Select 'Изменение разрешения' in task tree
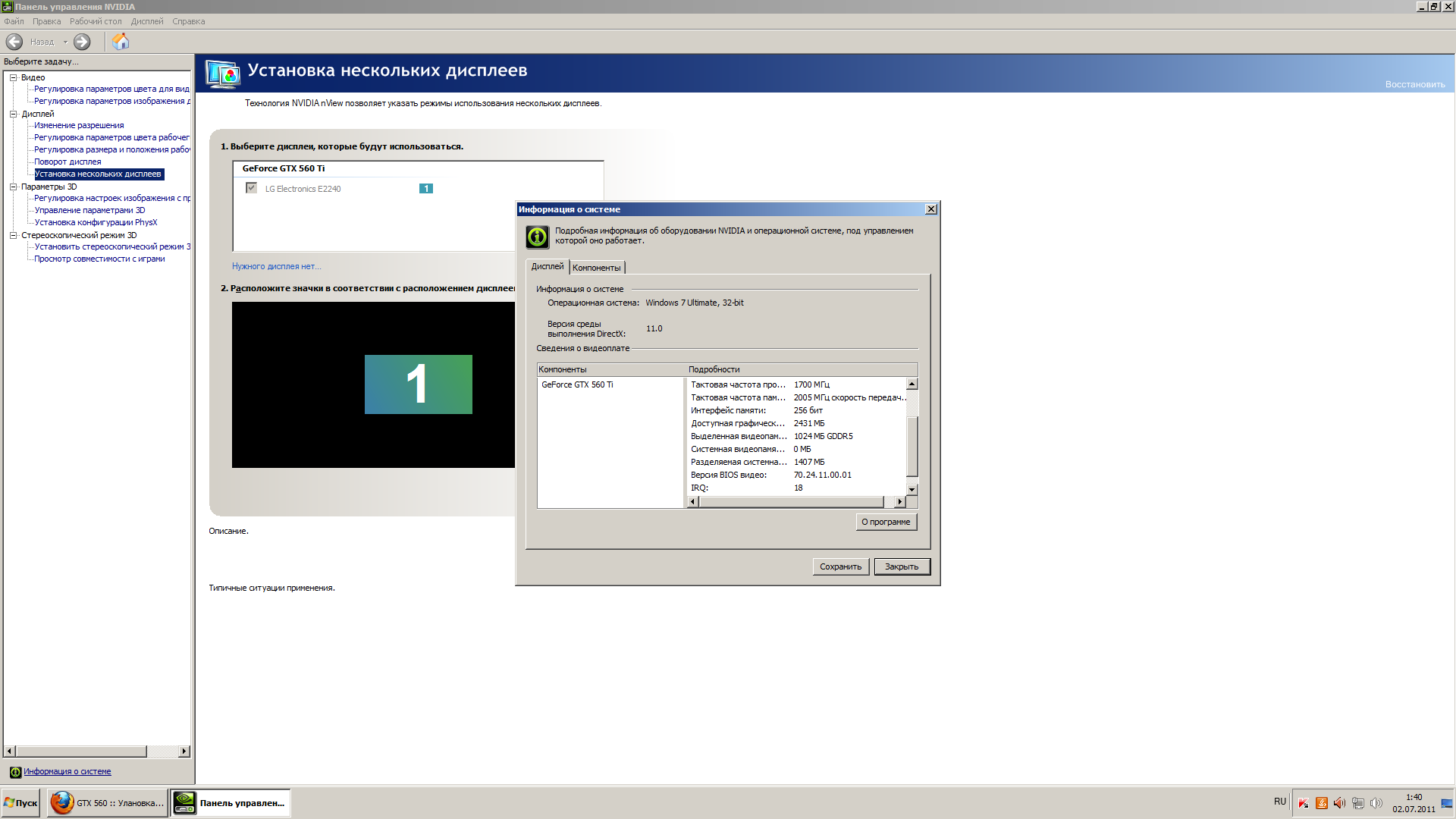Image resolution: width=1456 pixels, height=819 pixels. pos(79,125)
